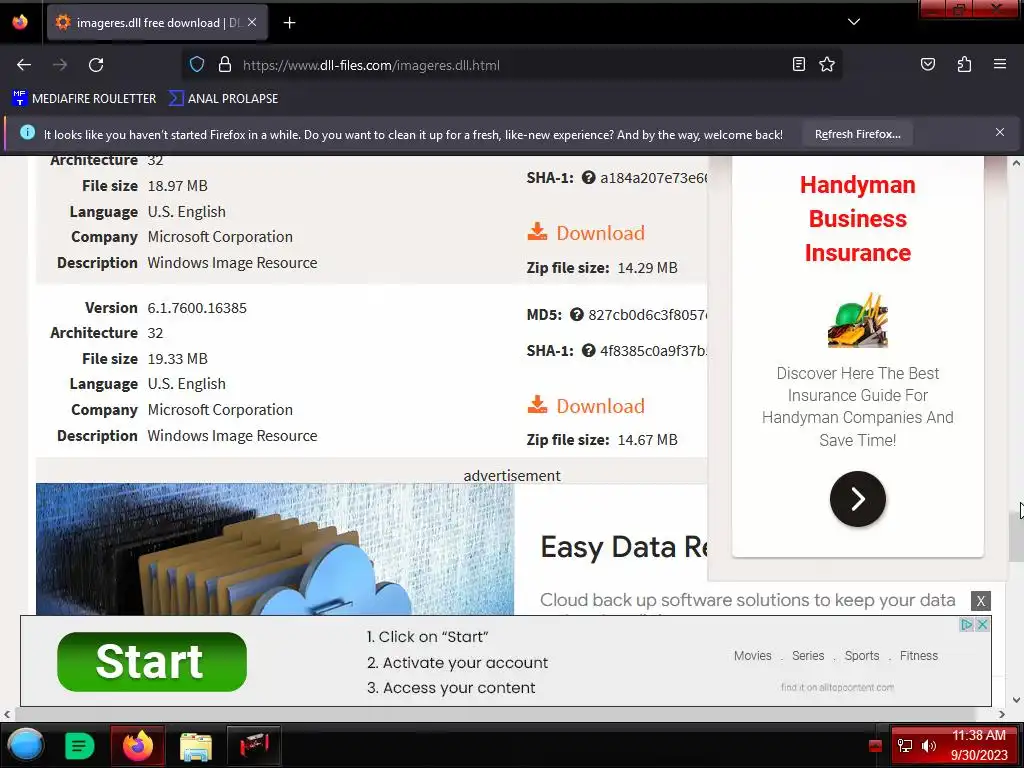Close the Start ad with its X icon
Screen dimensions: 1024x768
tap(982, 625)
